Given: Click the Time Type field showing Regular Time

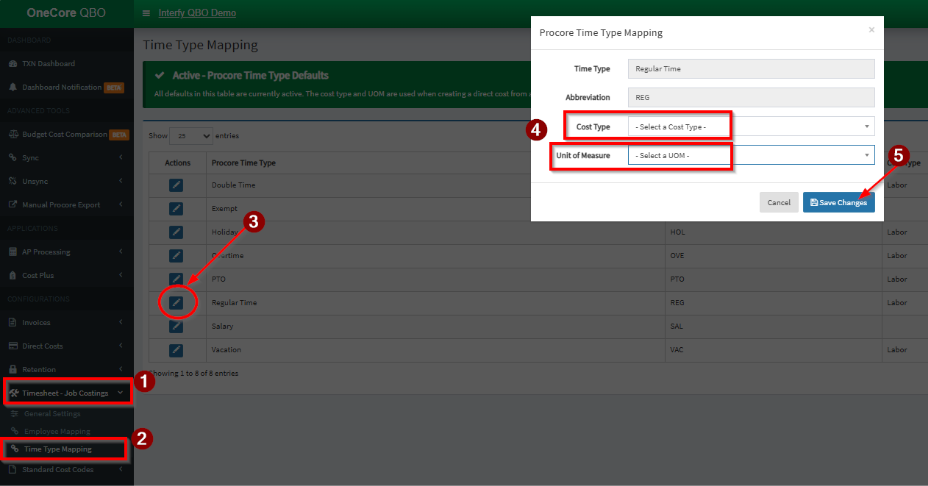Looking at the screenshot, I should click(751, 69).
